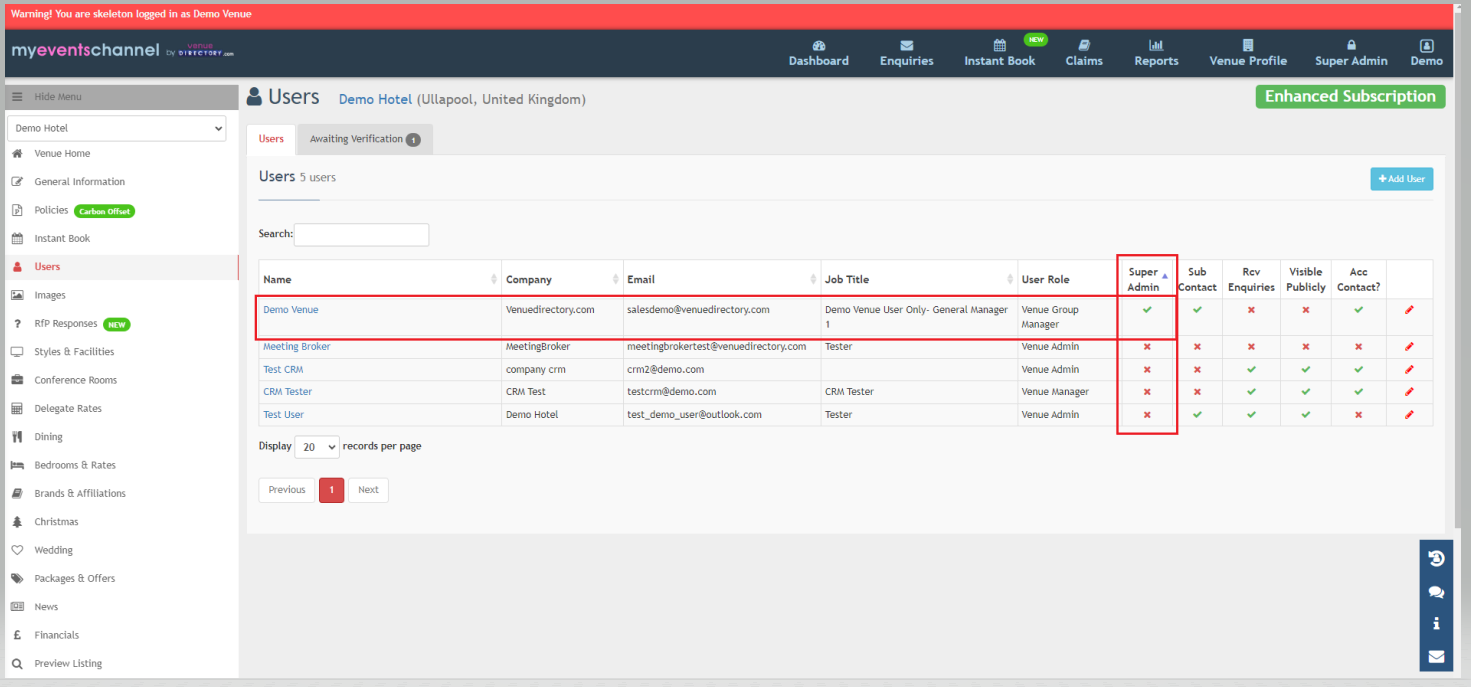The height and width of the screenshot is (687, 1471).
Task: Open records per page dropdown
Action: pyautogui.click(x=317, y=447)
